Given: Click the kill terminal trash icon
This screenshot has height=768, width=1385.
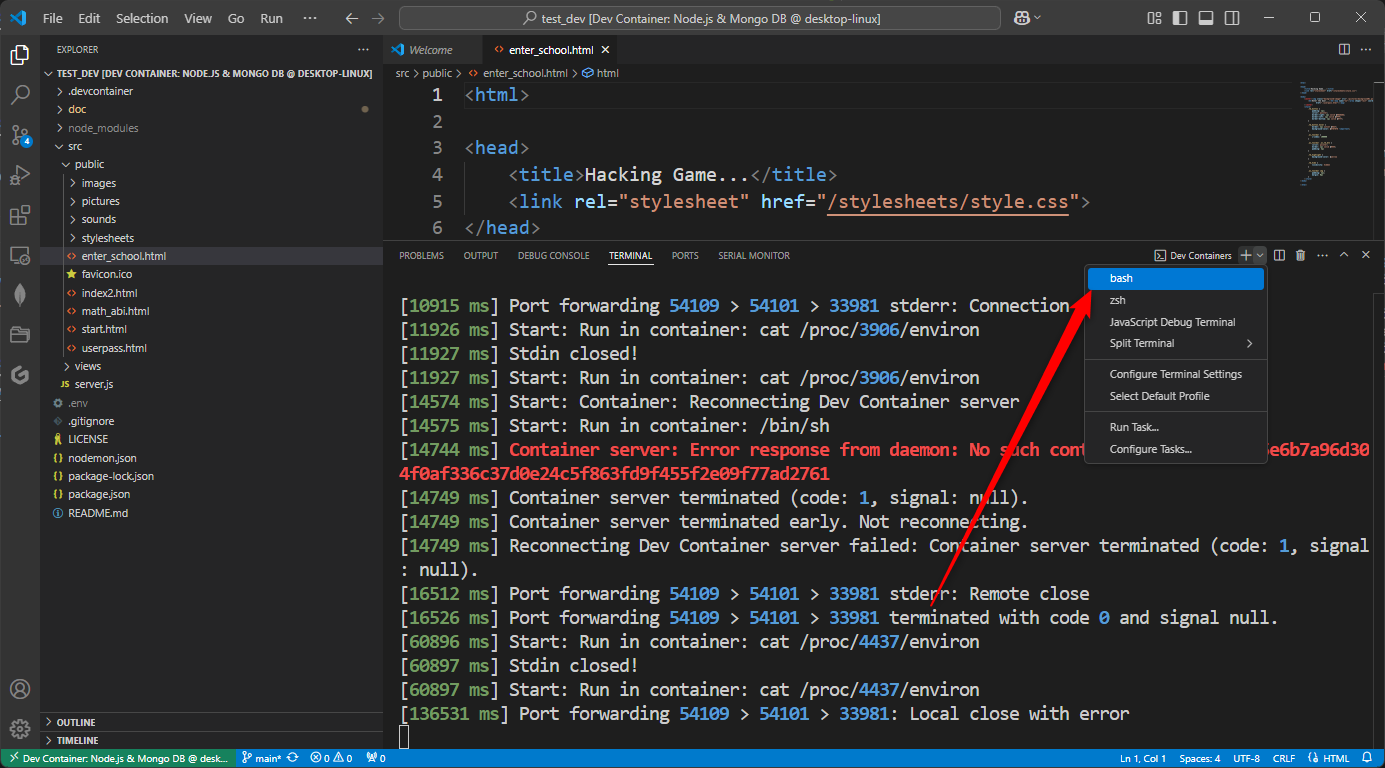Looking at the screenshot, I should pos(1300,256).
